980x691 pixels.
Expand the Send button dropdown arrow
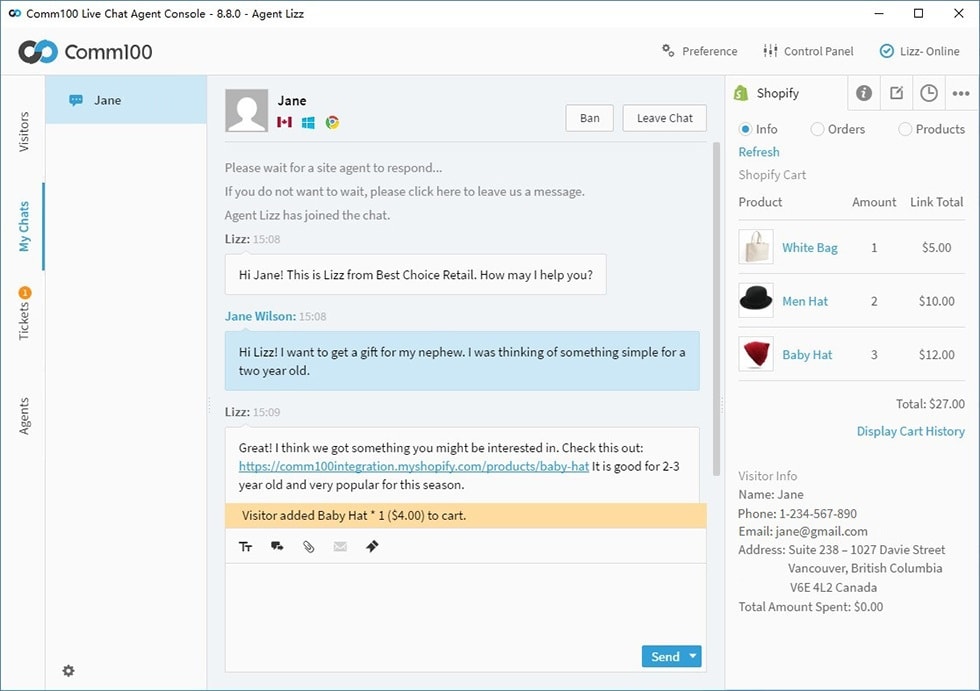click(692, 656)
